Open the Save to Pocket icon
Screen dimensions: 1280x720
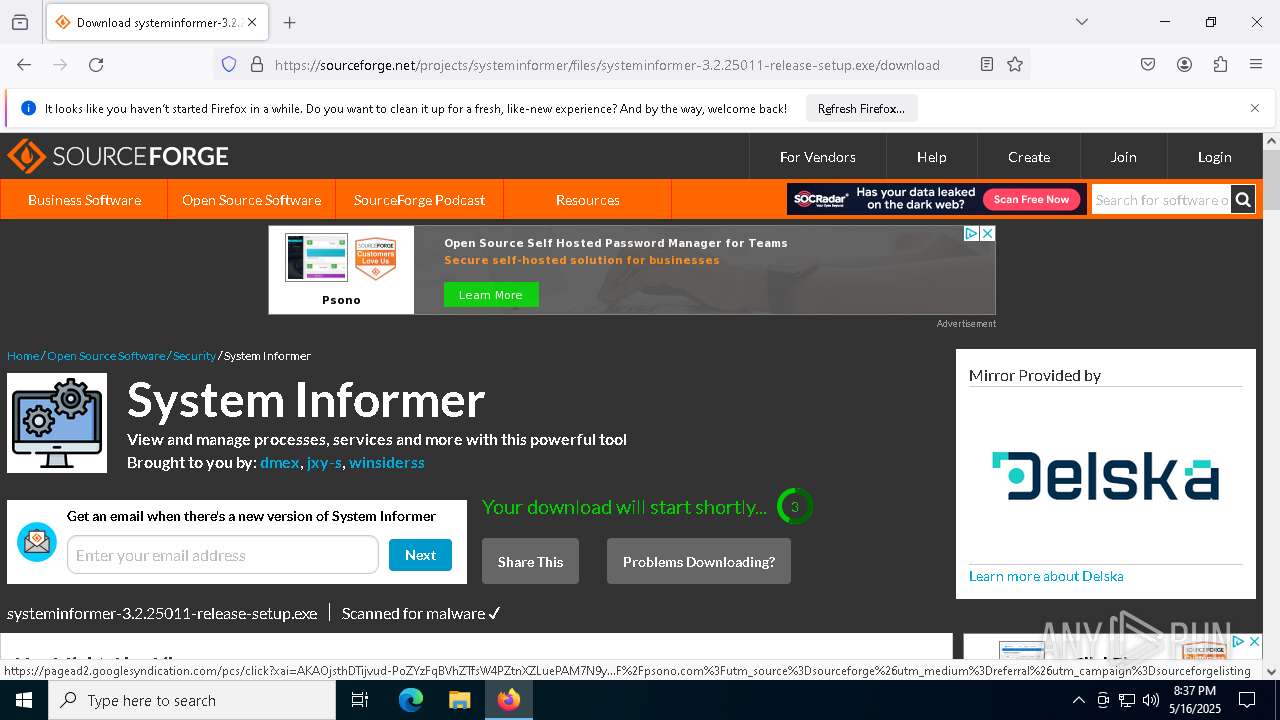(1148, 64)
